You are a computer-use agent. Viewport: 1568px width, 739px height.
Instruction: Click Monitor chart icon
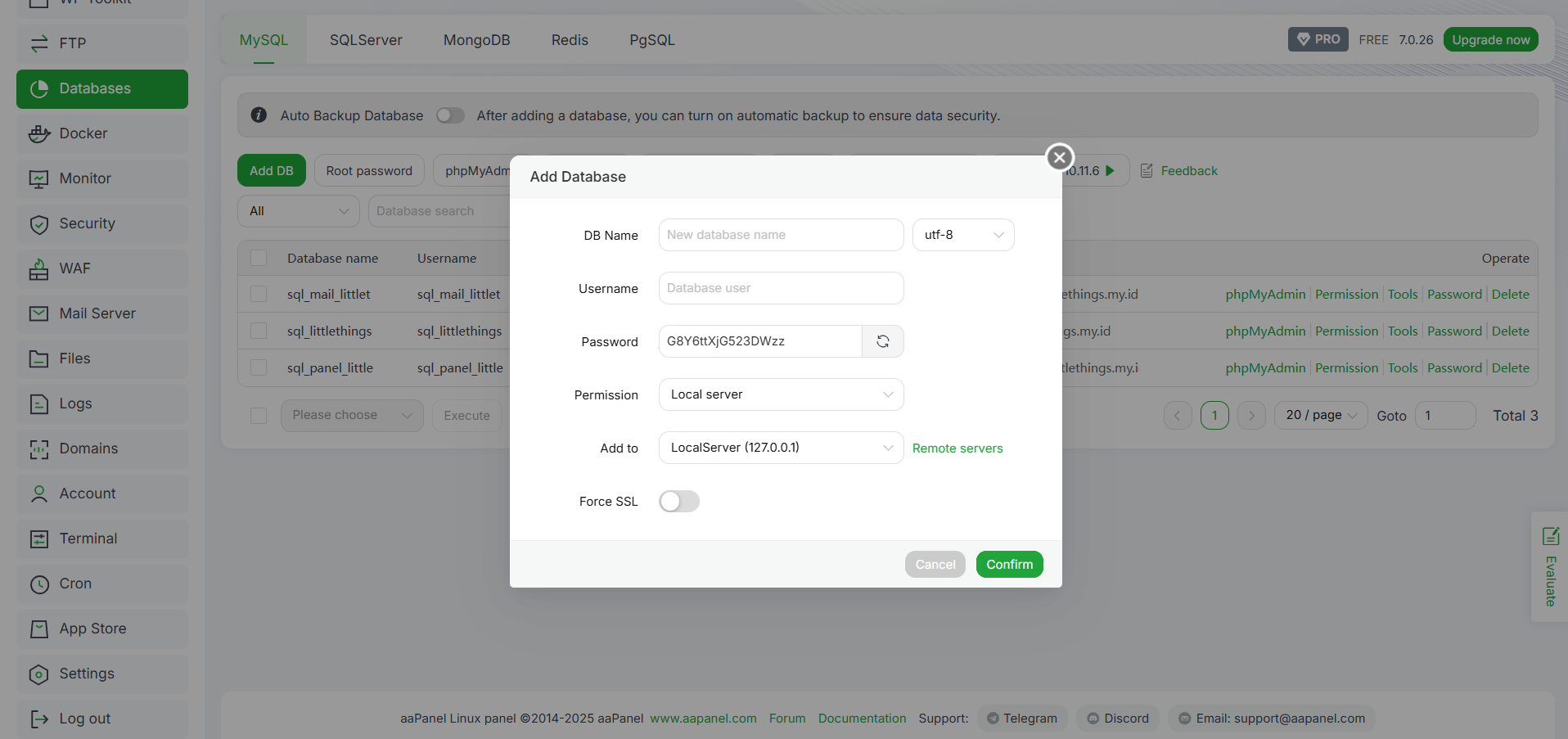tap(38, 178)
